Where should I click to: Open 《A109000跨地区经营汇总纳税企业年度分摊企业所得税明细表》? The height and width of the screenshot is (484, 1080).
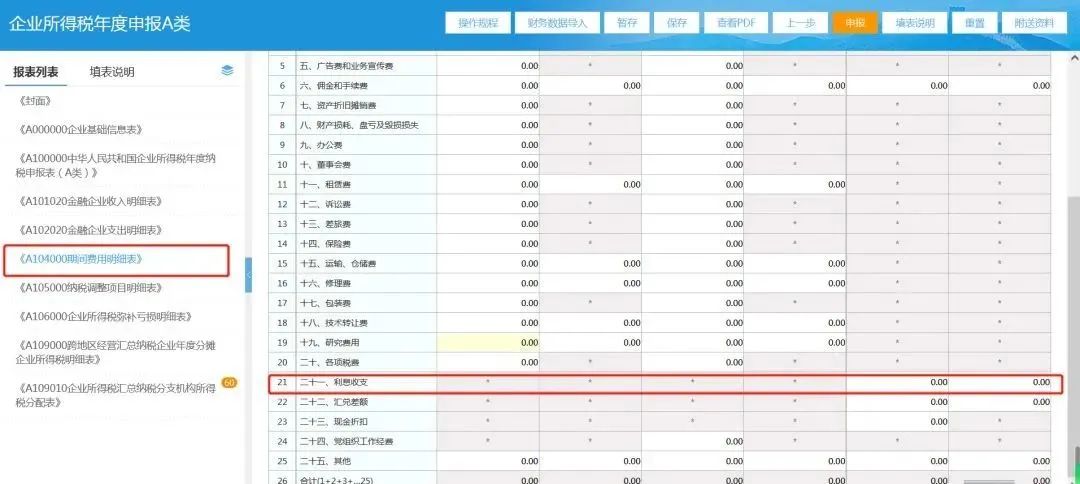click(116, 352)
